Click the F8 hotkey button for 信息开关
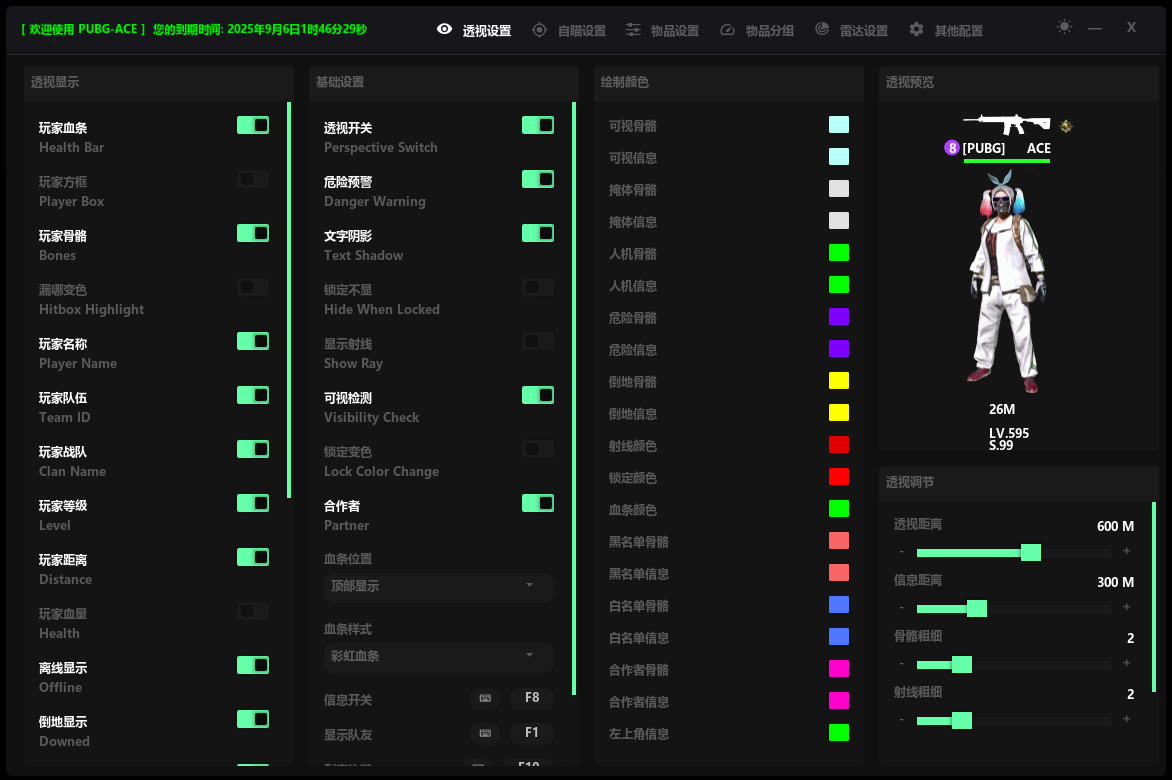 (532, 698)
